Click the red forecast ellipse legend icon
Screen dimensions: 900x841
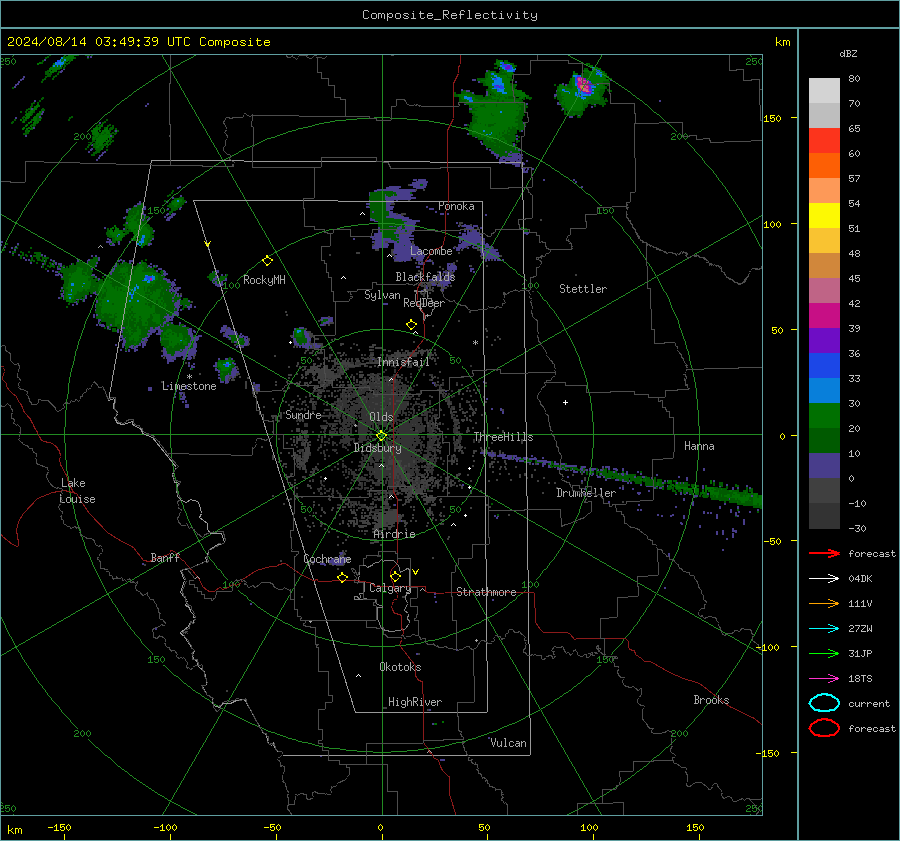coord(824,728)
